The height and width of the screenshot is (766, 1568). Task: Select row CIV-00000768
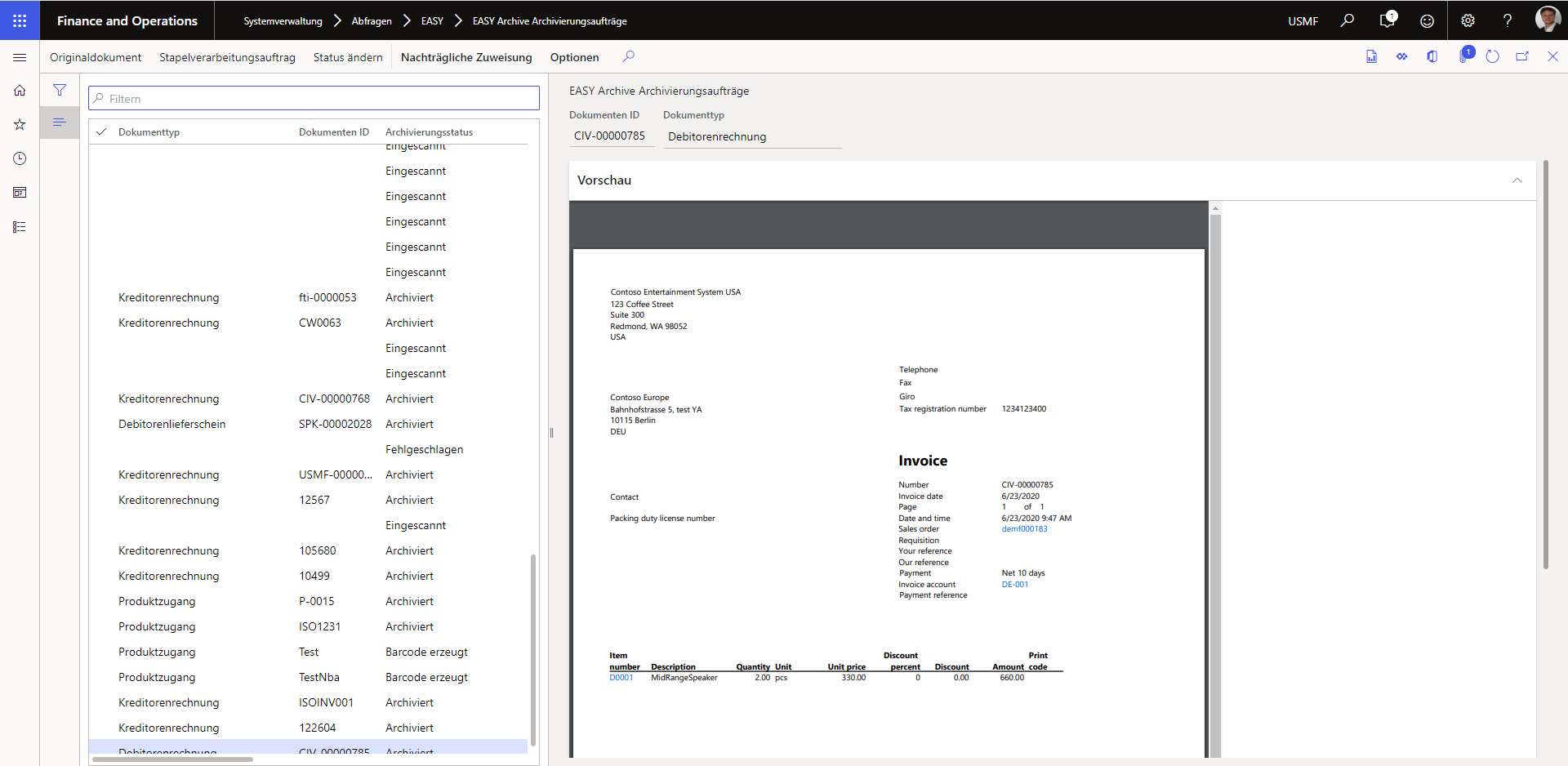tap(308, 399)
